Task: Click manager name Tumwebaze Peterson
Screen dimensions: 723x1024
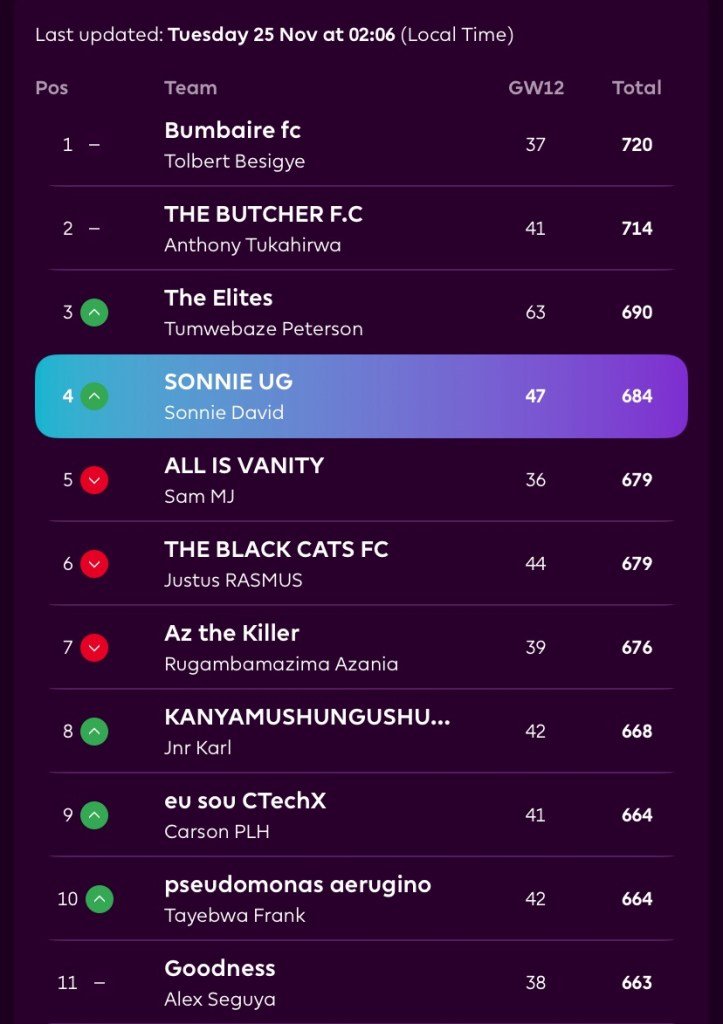Action: click(263, 329)
